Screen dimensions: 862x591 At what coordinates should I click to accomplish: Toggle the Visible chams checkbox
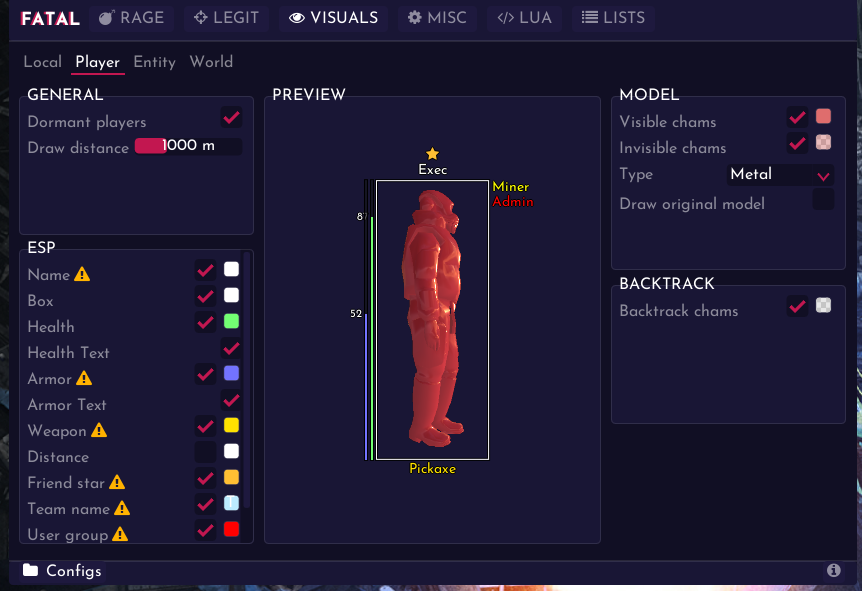tap(797, 117)
